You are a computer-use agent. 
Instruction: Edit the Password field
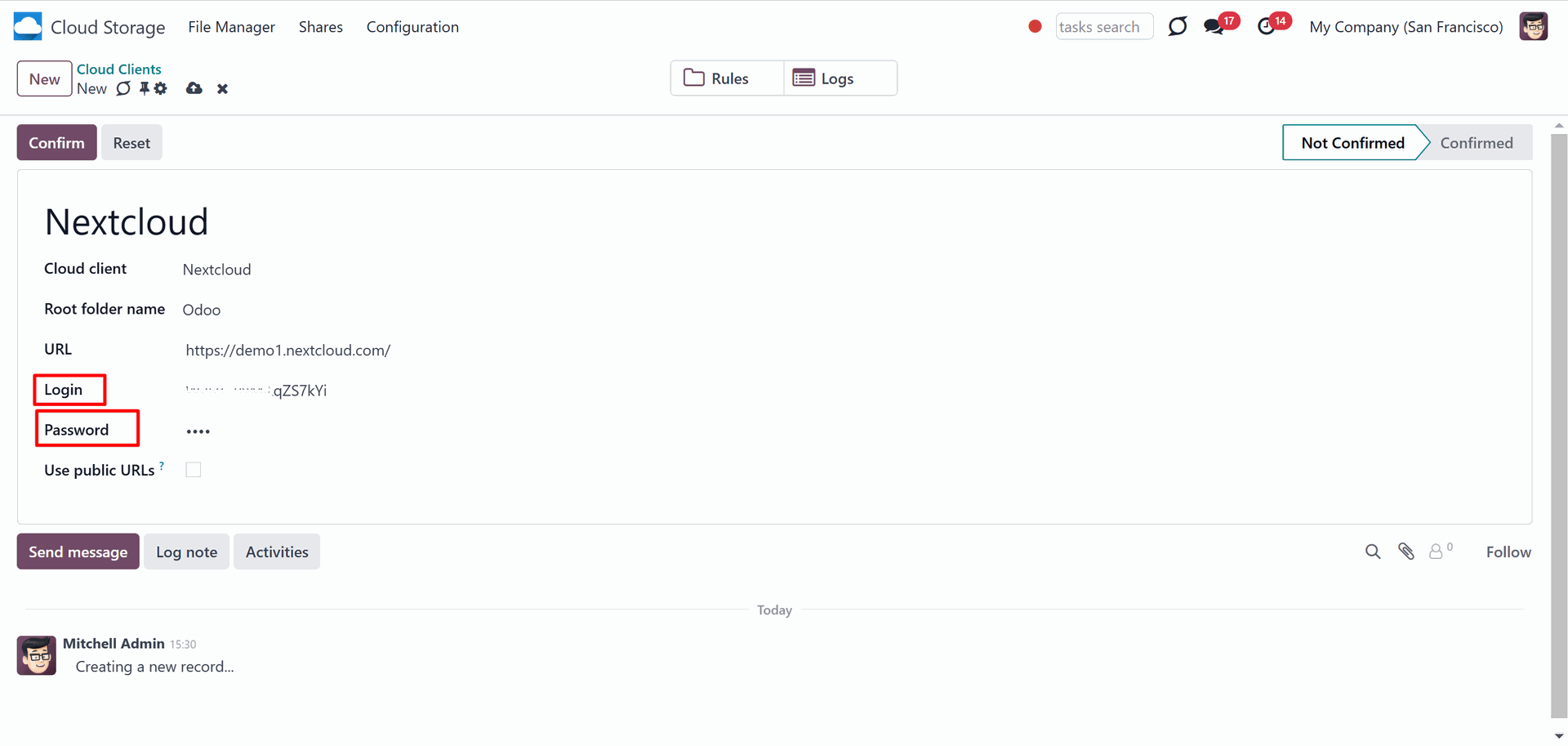[x=198, y=431]
